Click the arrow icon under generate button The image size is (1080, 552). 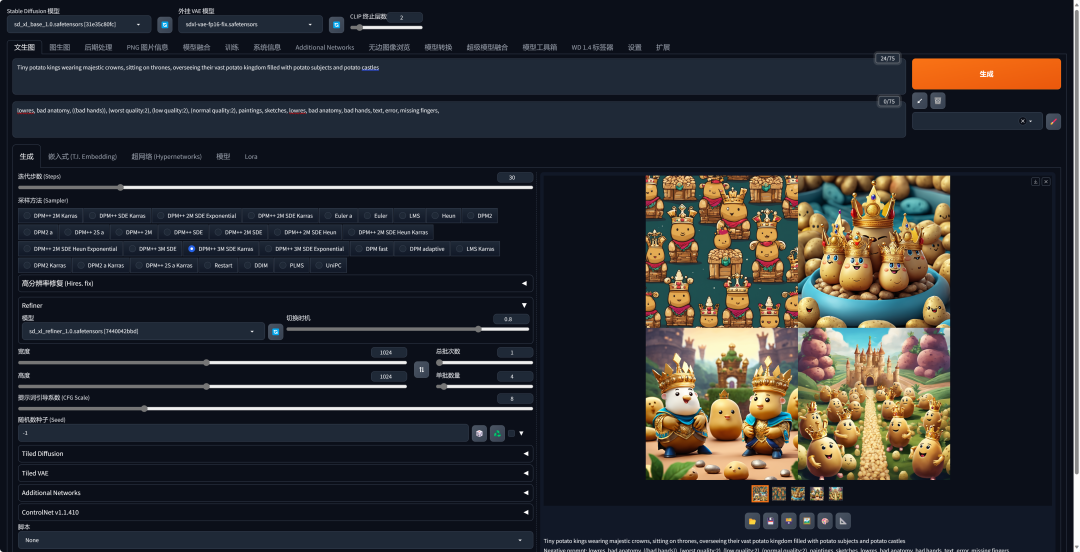(x=920, y=100)
